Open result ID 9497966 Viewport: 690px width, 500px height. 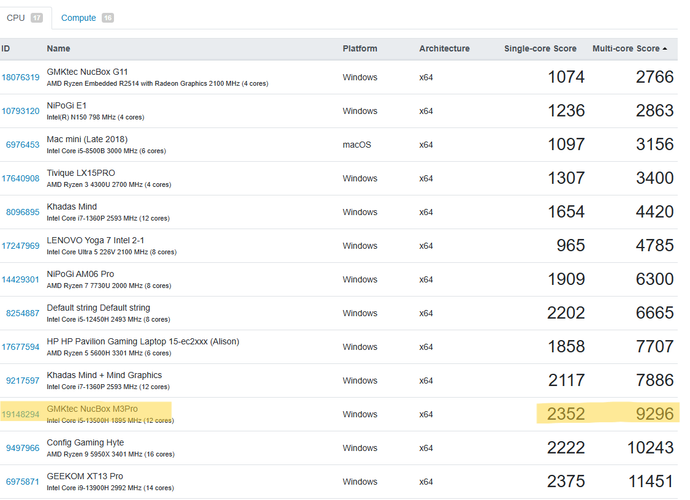22,448
